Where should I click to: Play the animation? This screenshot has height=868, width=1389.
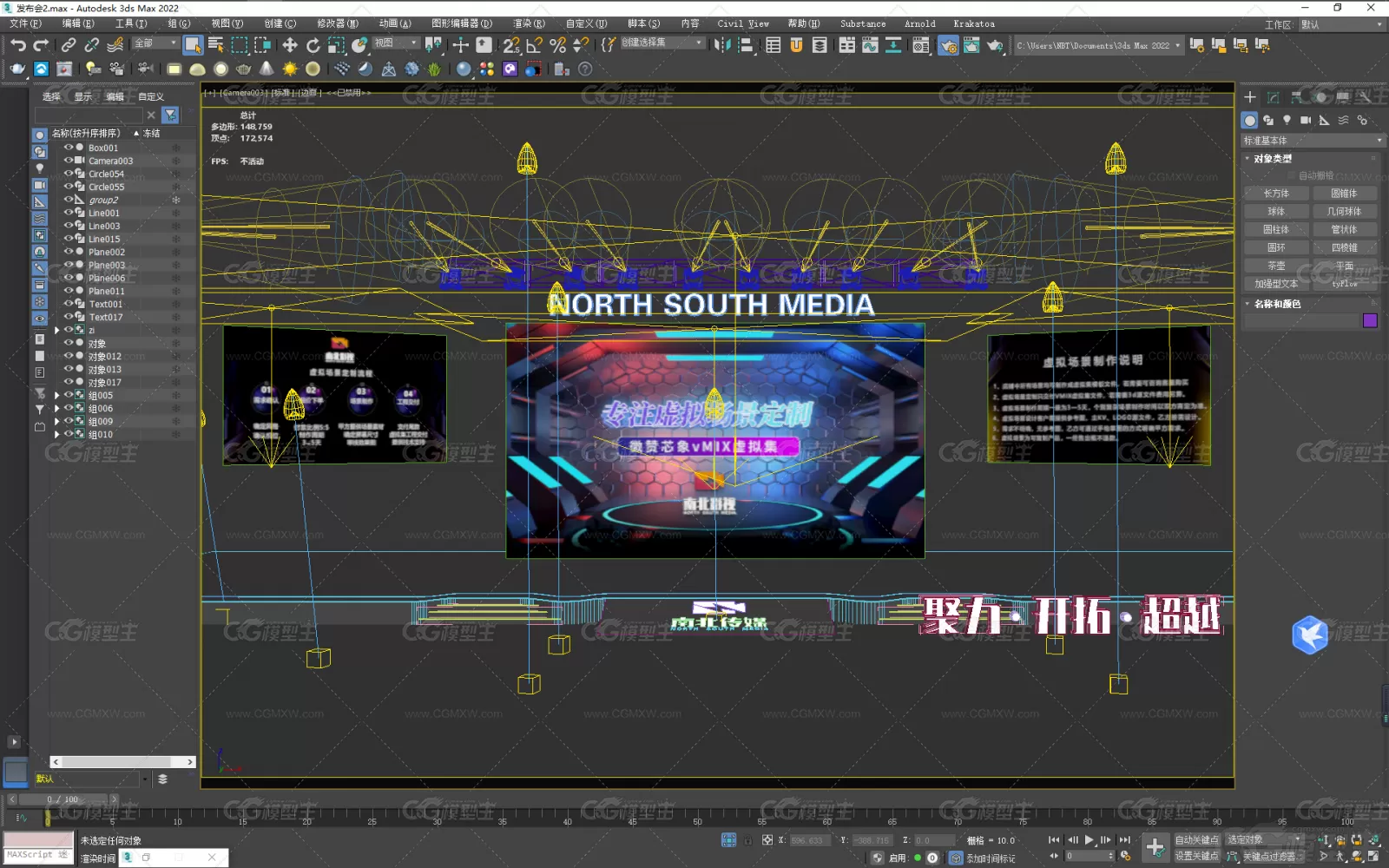coord(1089,840)
